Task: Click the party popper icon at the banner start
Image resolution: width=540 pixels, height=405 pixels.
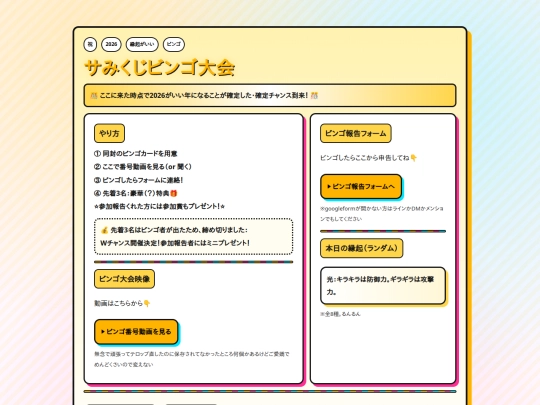Action: pyautogui.click(x=94, y=95)
